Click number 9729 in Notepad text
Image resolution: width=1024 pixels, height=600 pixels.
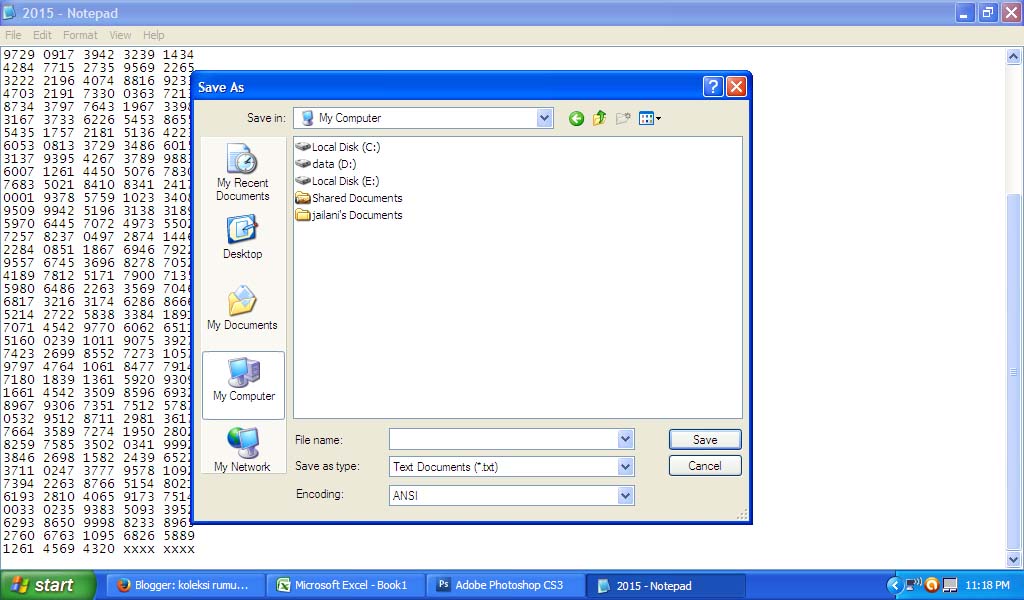19,54
